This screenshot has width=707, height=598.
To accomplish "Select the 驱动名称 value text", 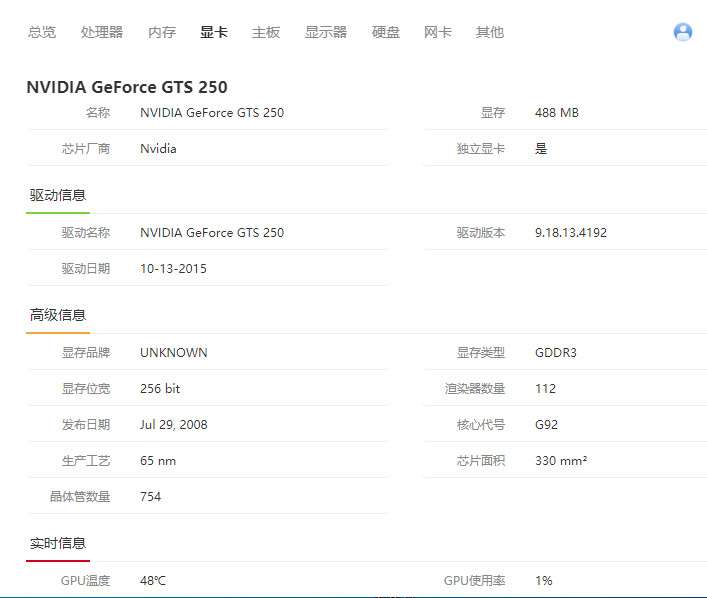I will pos(212,233).
